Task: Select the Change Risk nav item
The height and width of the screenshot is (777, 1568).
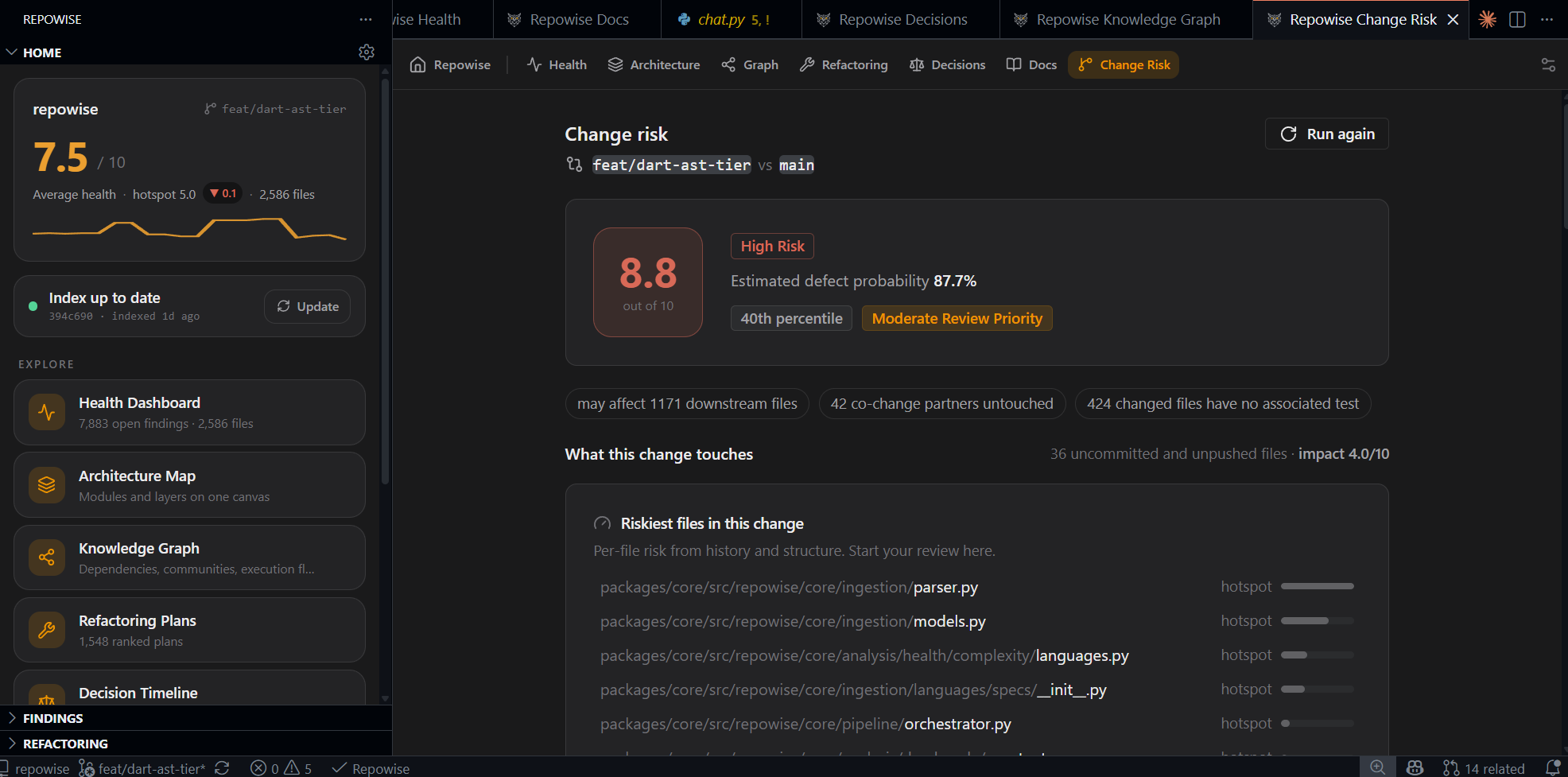Action: tap(1124, 64)
